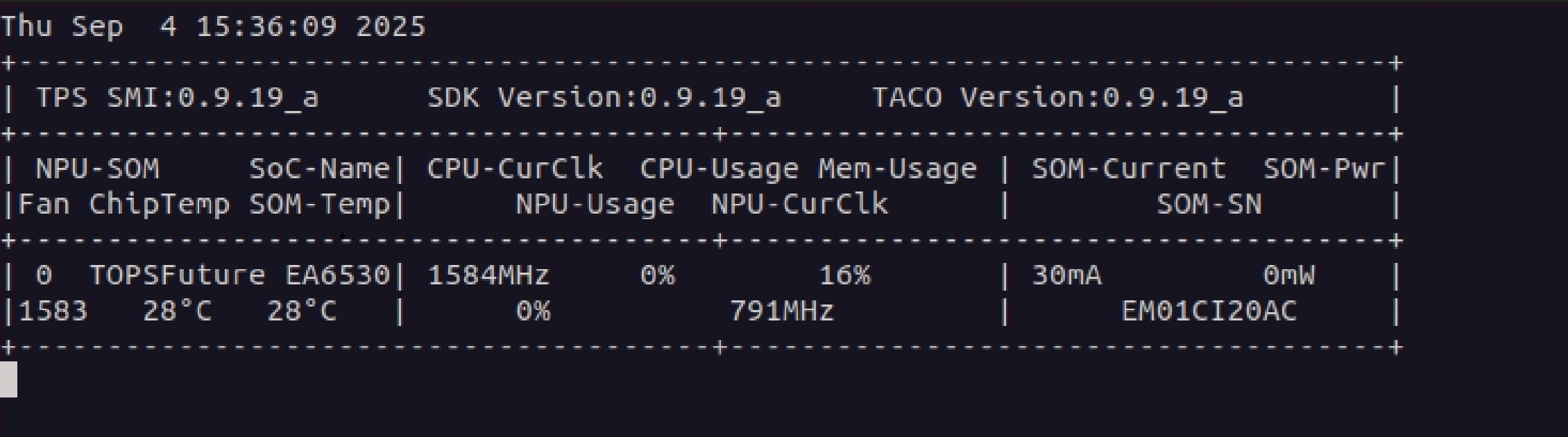Click the 791MHz NPU clock value
The height and width of the screenshot is (437, 1568).
click(x=781, y=311)
